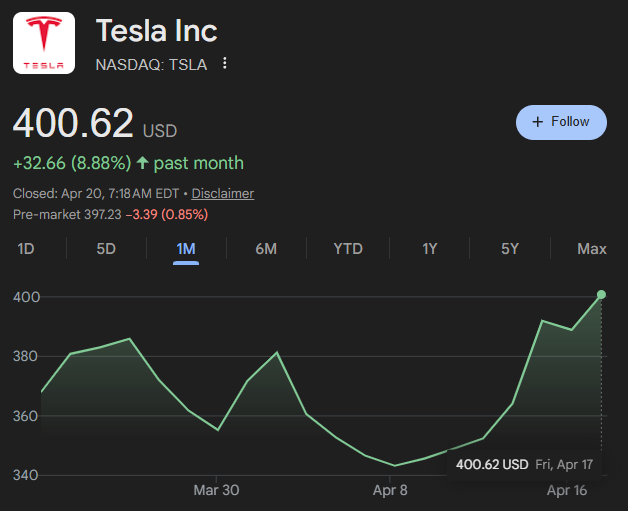Click the Apr 8 date axis label
Image resolution: width=628 pixels, height=511 pixels.
point(389,490)
